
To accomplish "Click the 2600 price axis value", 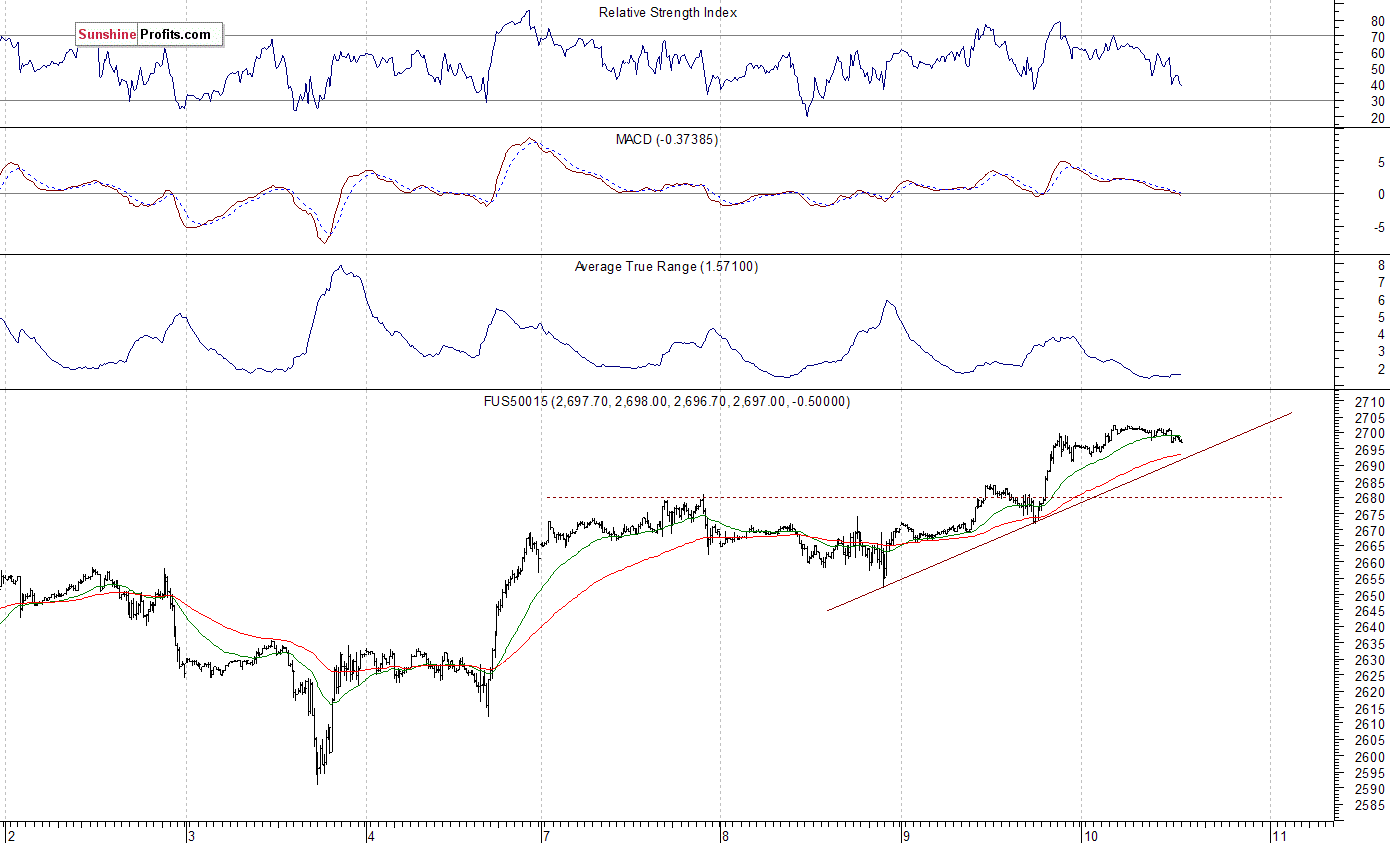I will pos(1370,757).
